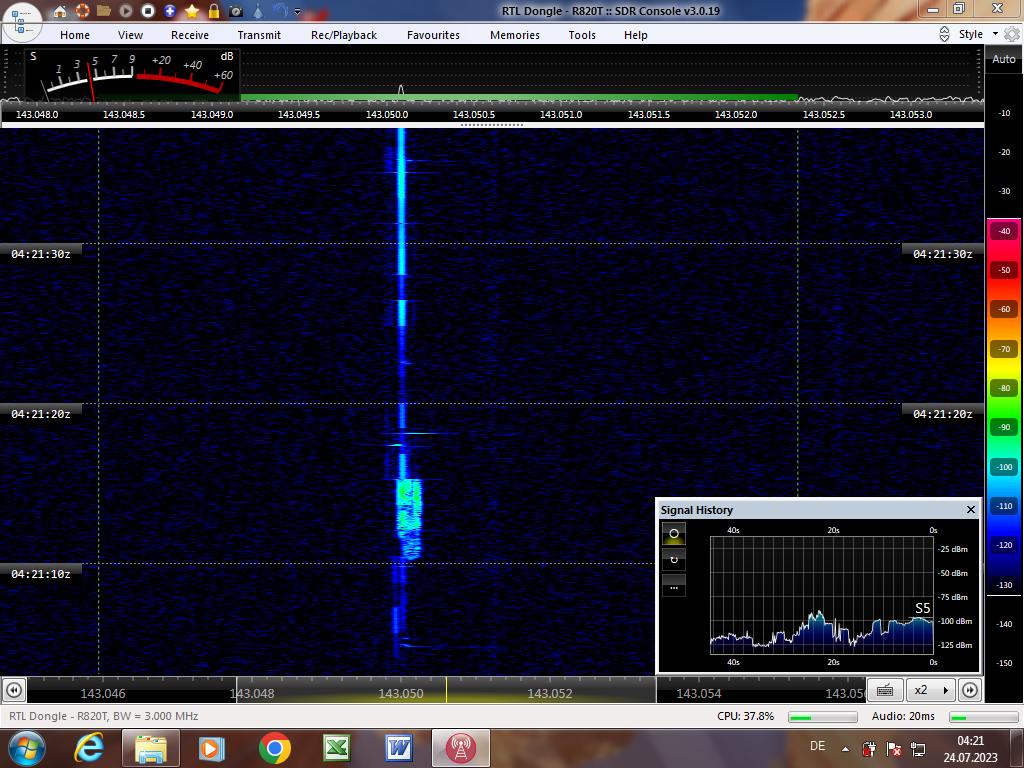
Task: Click the Audio buffer meter bar
Action: pos(984,717)
